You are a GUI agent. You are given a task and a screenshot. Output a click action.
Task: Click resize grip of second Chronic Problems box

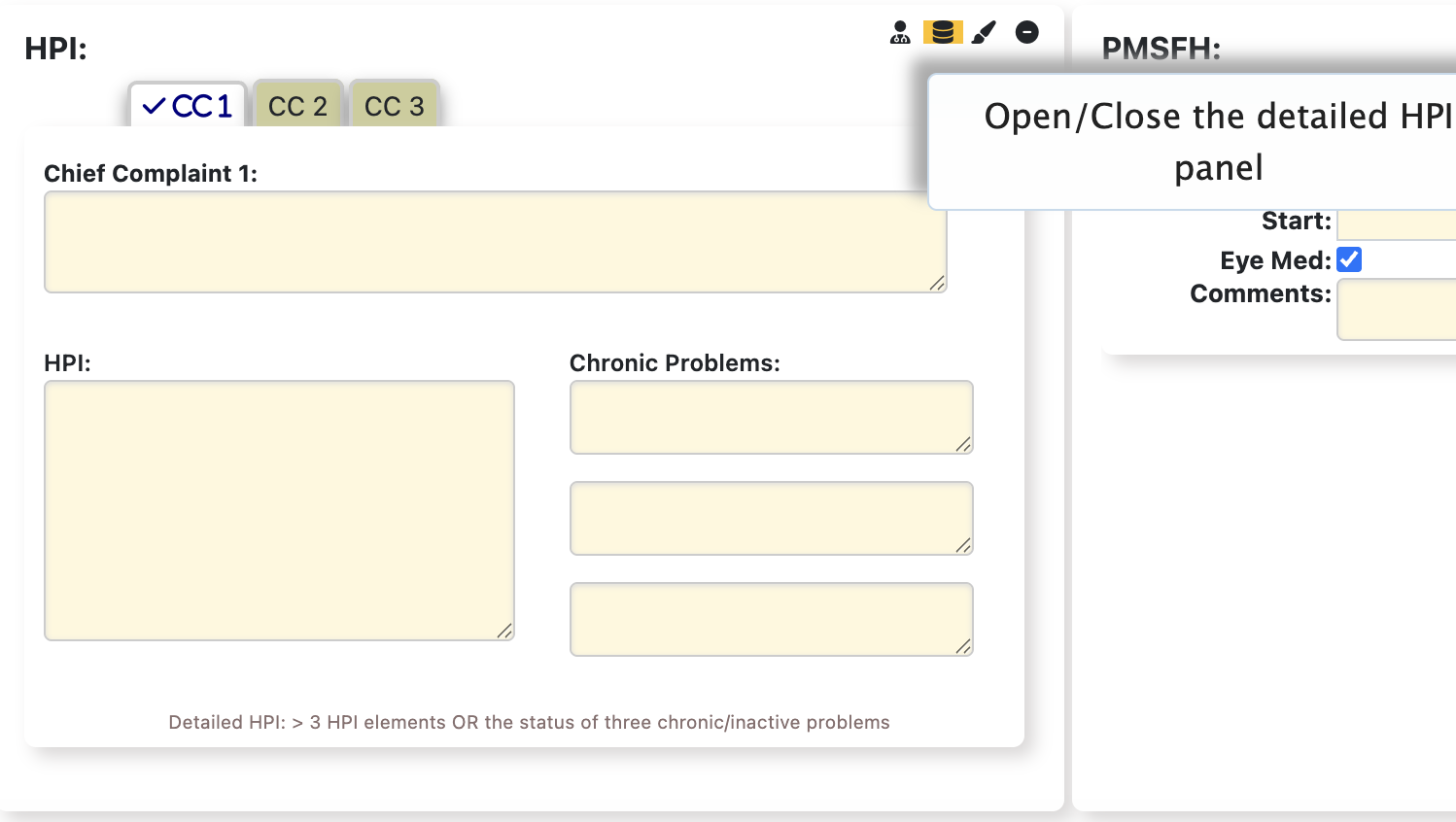point(963,546)
